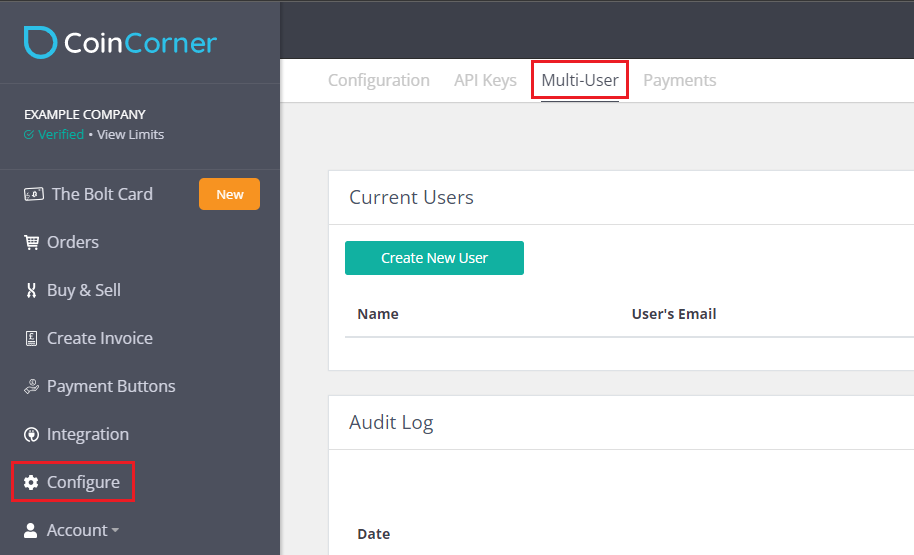The image size is (914, 555).
Task: Click the View Limits link
Action: tap(131, 135)
